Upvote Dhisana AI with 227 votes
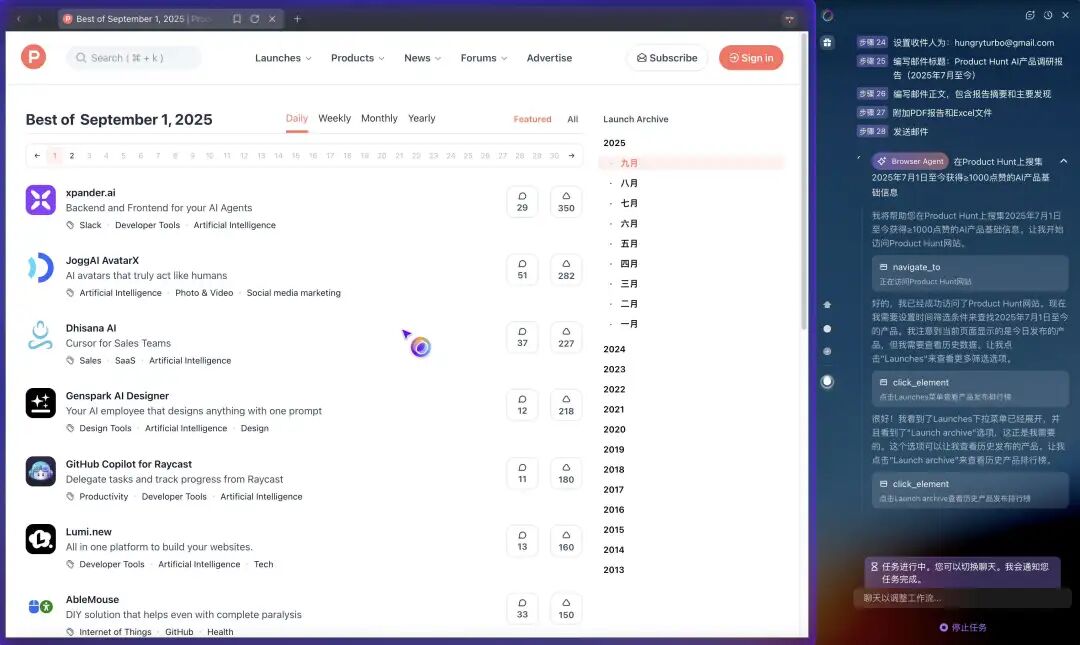1080x645 pixels. tap(566, 337)
